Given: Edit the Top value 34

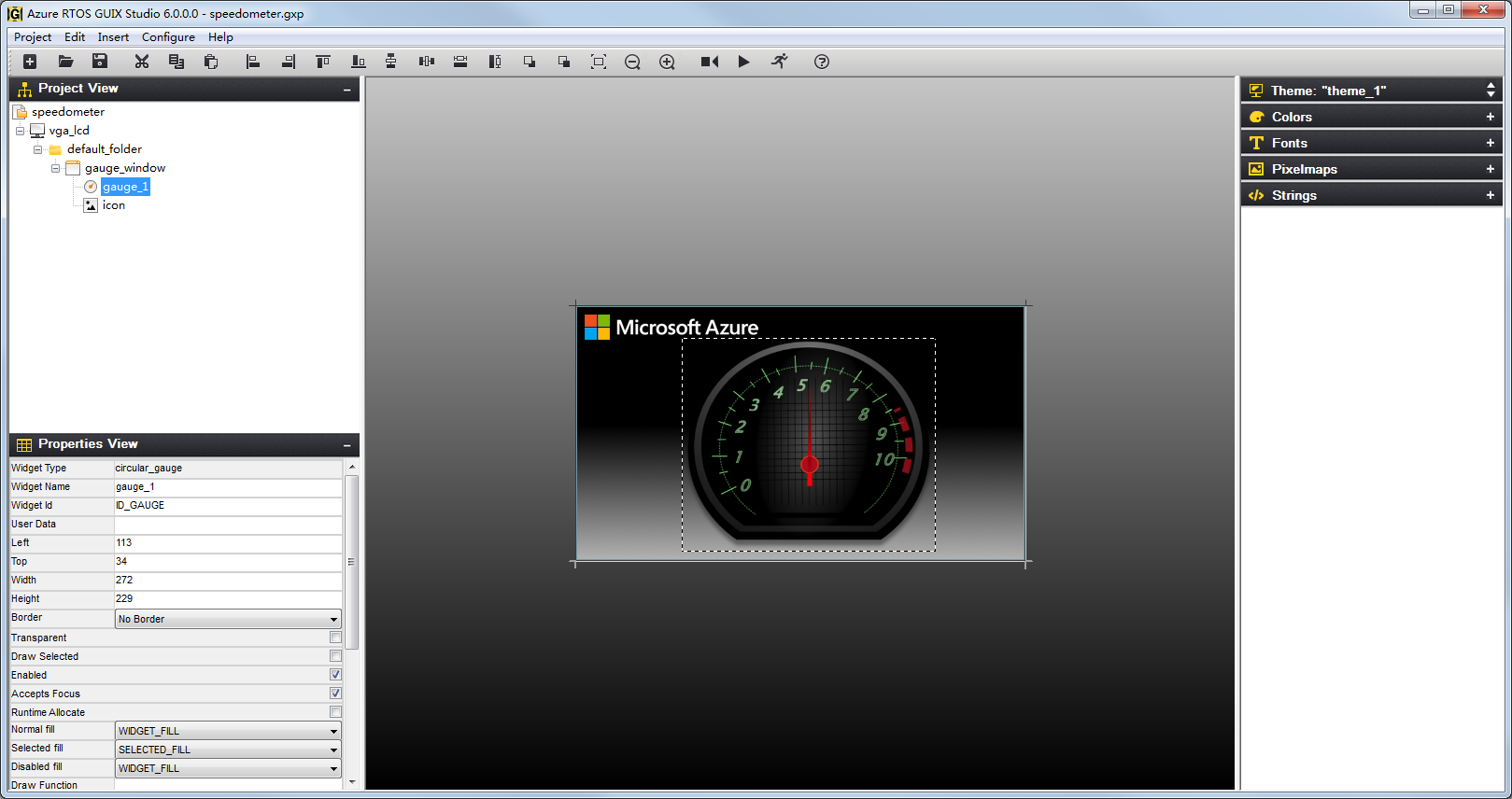Looking at the screenshot, I should pyautogui.click(x=228, y=561).
